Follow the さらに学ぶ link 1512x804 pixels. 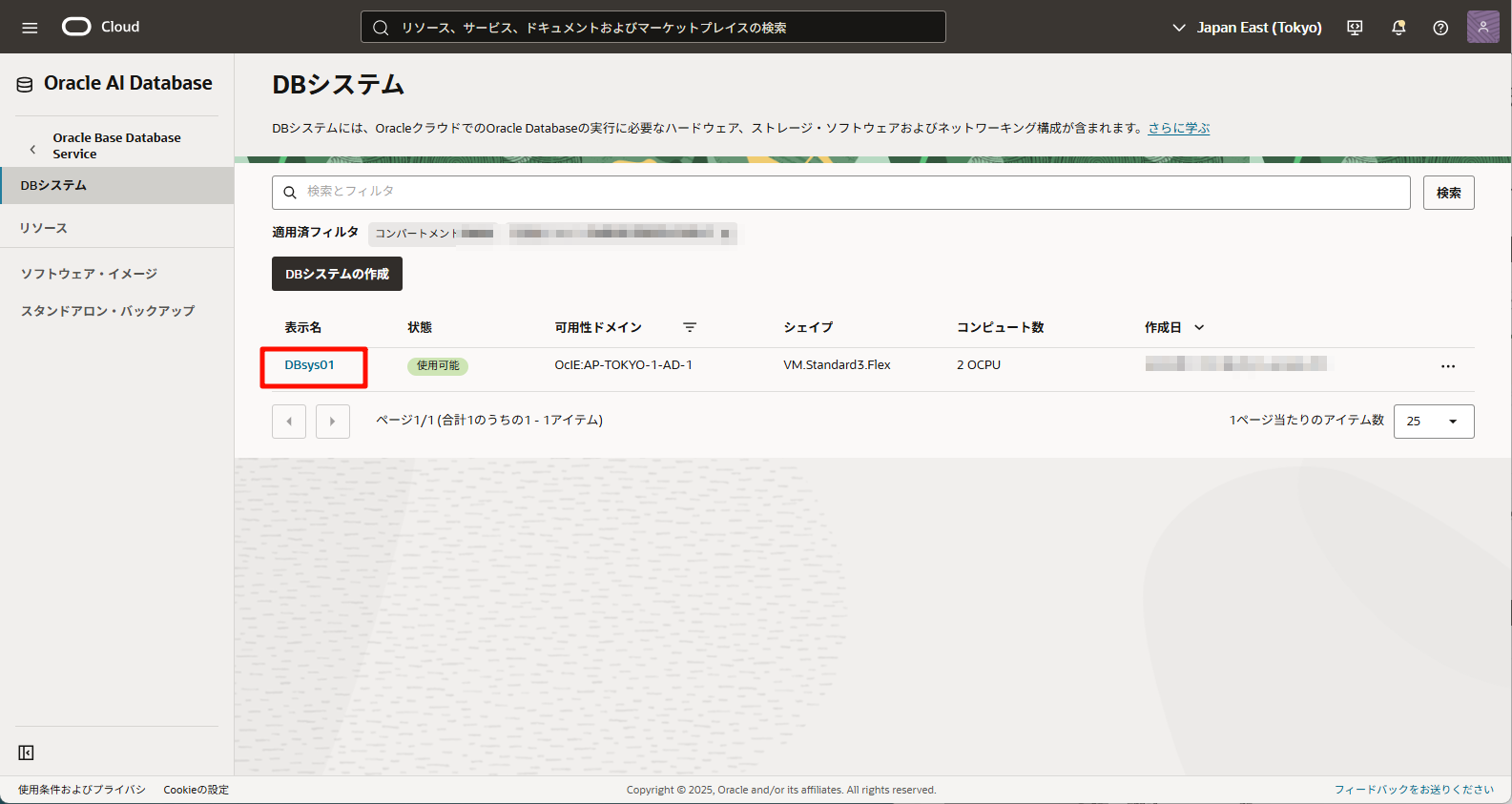[x=1178, y=128]
